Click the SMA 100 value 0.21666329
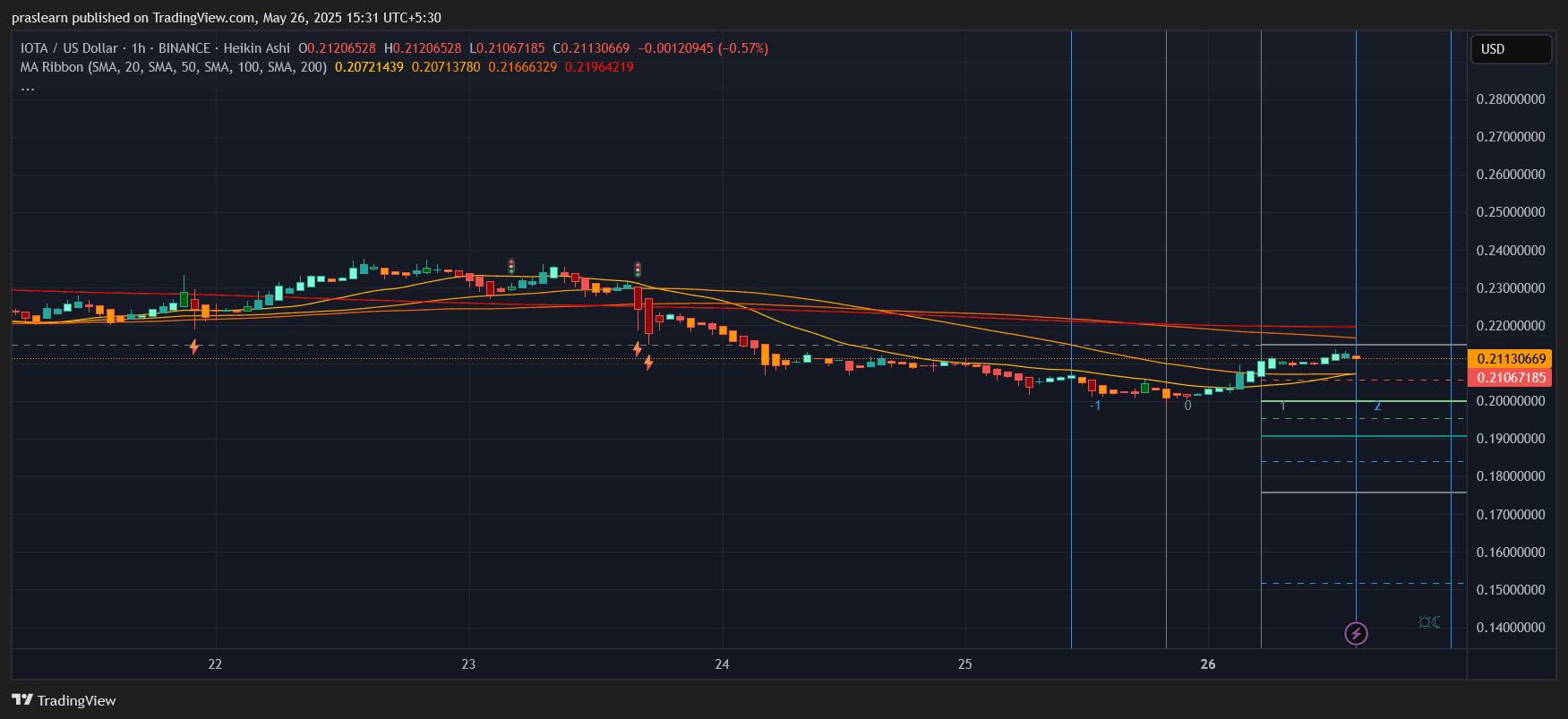The height and width of the screenshot is (719, 1568). click(x=522, y=67)
